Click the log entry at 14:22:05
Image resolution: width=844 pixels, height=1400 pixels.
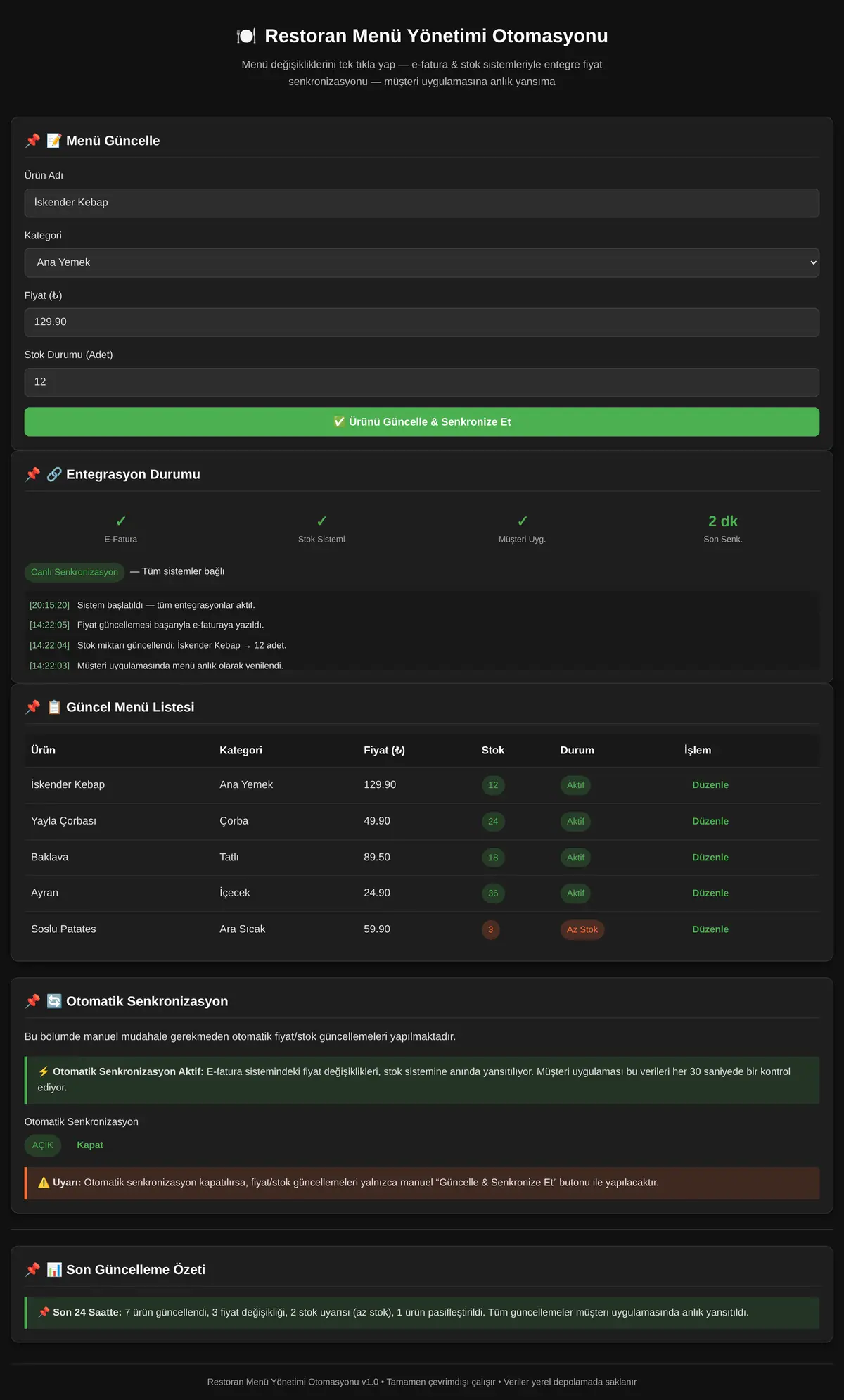point(147,625)
